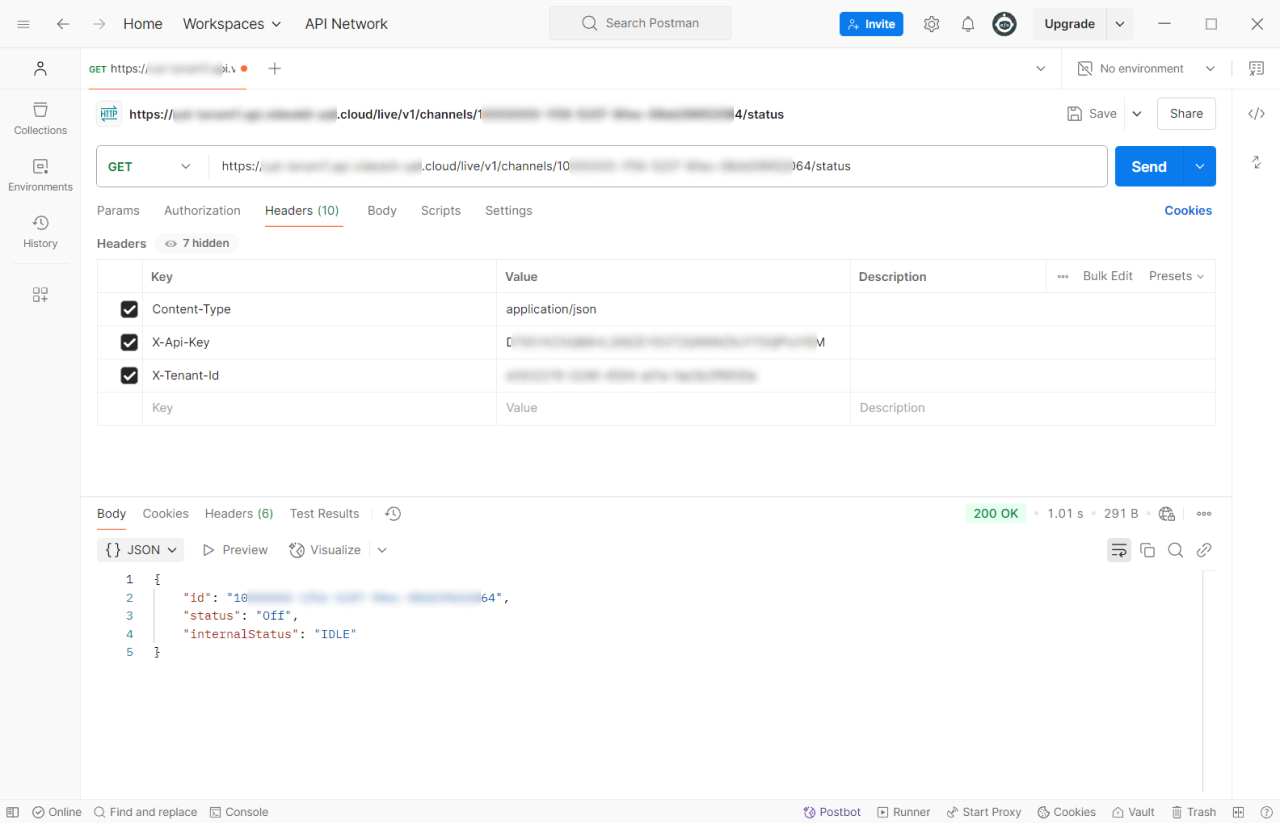Go forward using the right arrow
This screenshot has height=823, width=1280.
click(98, 24)
